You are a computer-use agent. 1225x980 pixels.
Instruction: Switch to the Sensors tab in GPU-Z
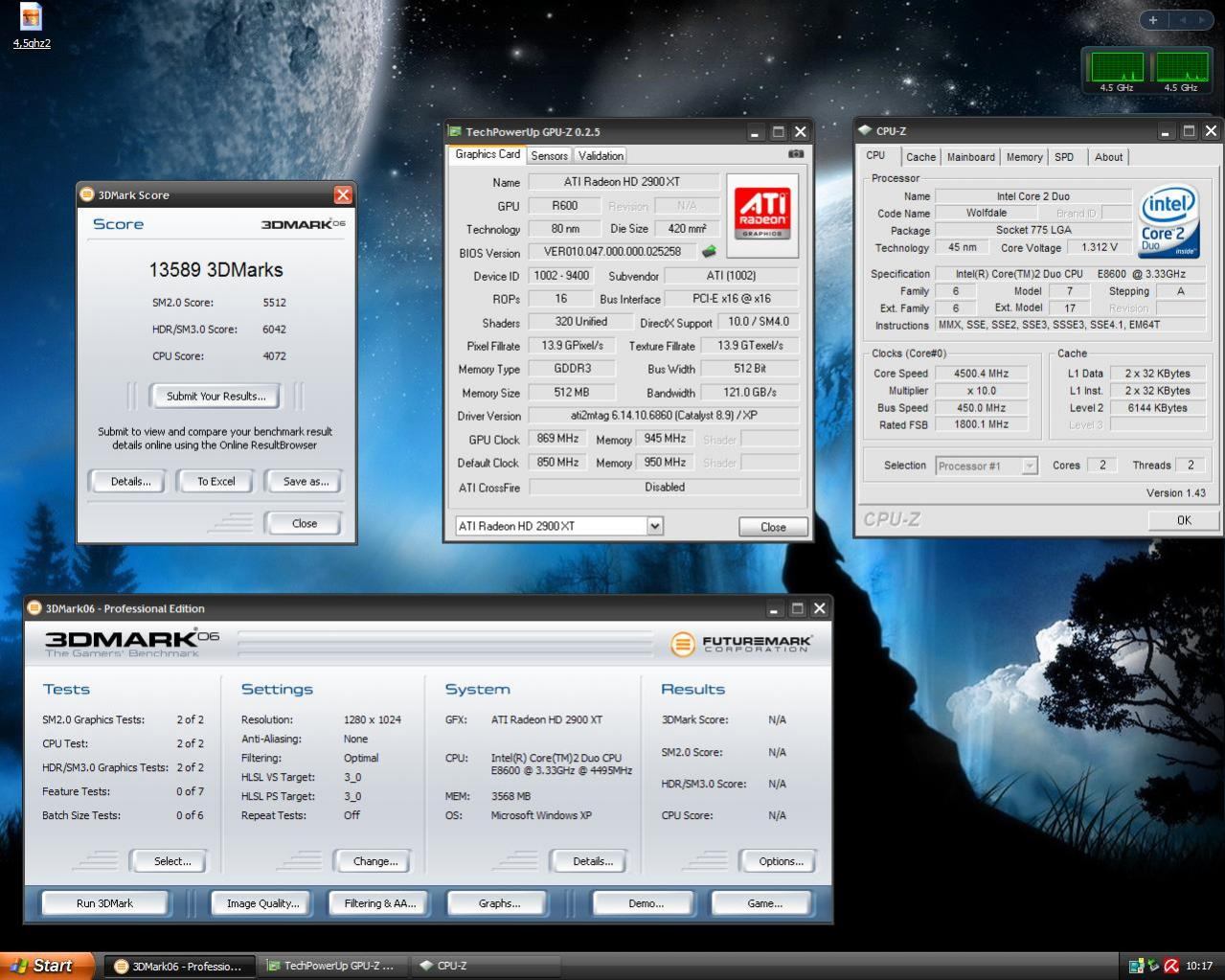[549, 155]
